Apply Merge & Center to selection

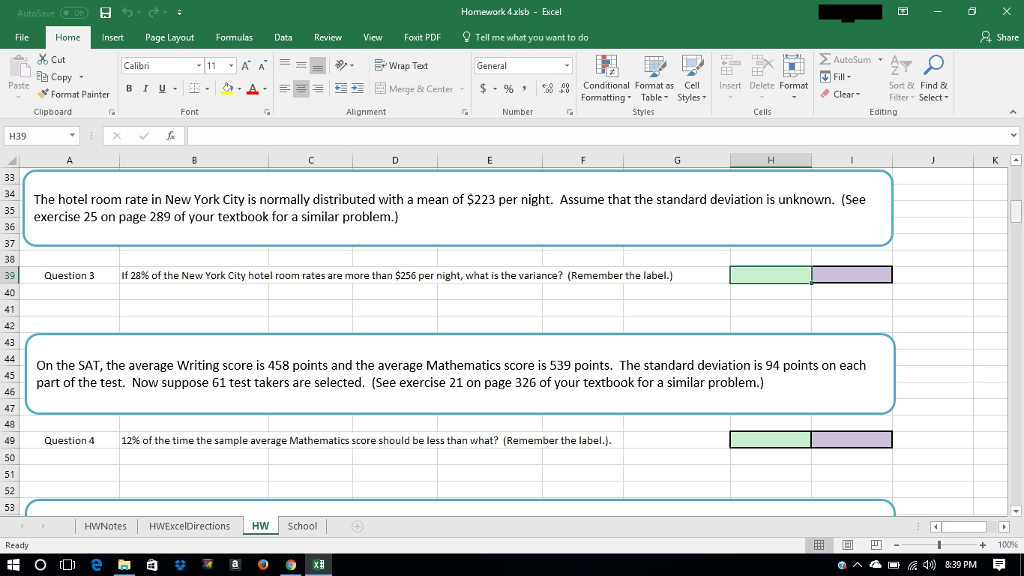418,90
